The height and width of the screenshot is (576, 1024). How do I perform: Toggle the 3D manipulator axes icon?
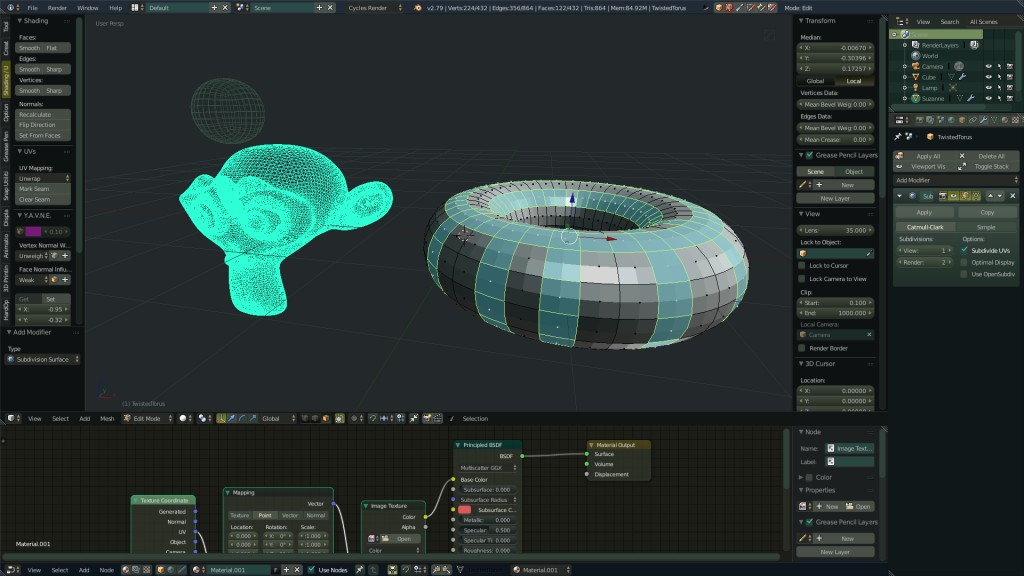[x=221, y=419]
